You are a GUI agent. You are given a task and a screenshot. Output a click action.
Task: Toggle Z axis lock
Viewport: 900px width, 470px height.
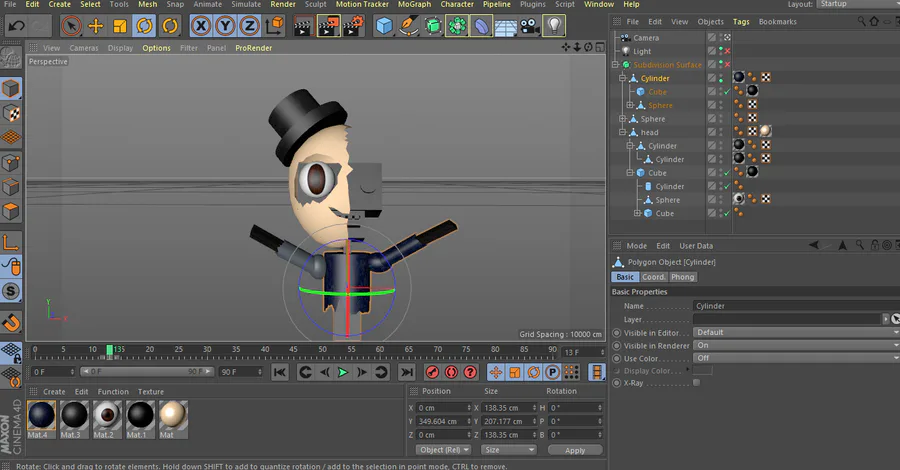[x=249, y=26]
